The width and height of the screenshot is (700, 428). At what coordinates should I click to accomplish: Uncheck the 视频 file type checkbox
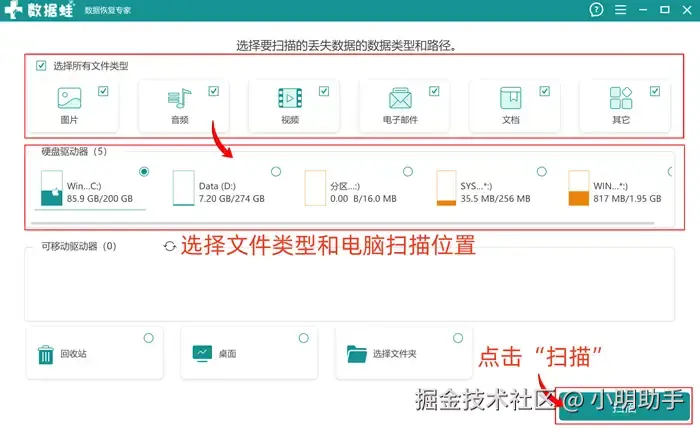324,91
